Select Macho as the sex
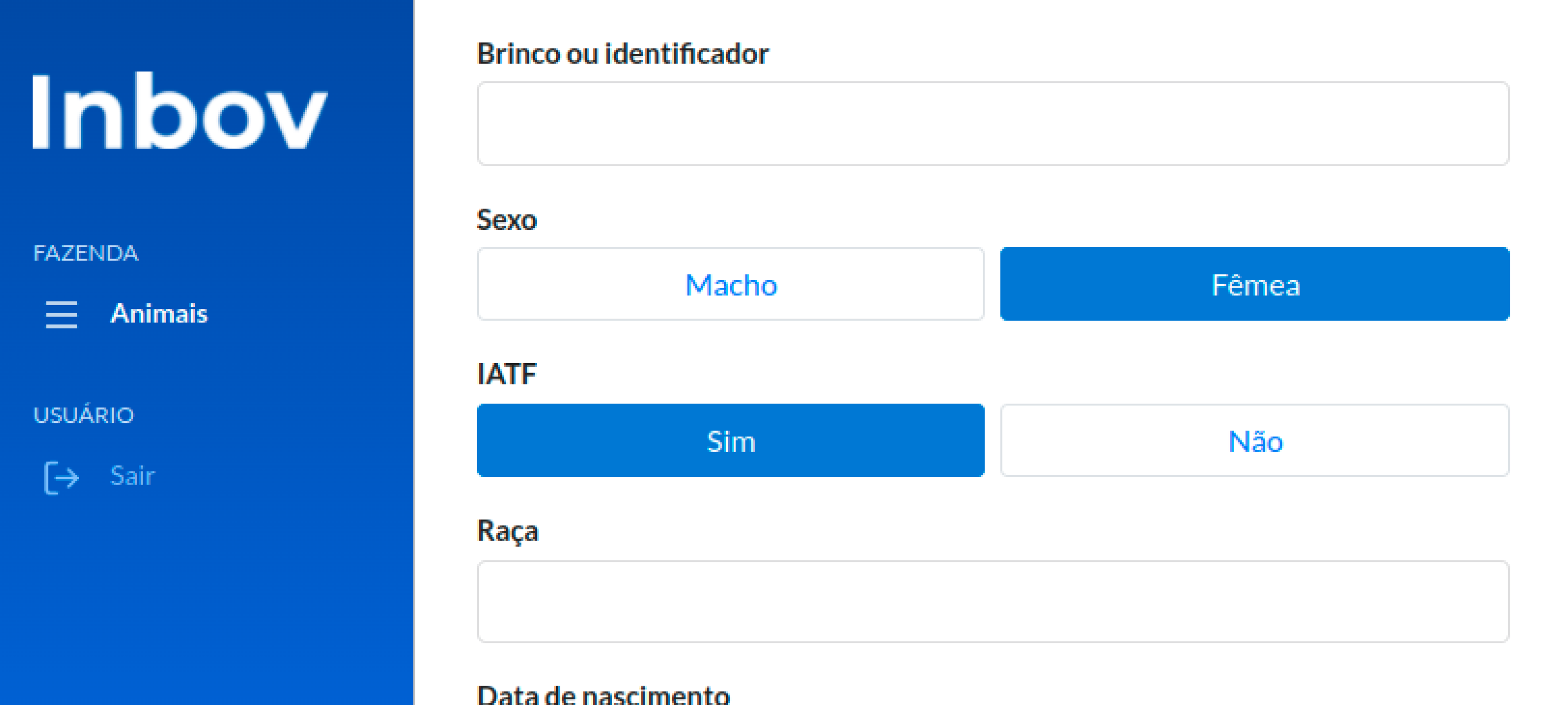 click(730, 284)
